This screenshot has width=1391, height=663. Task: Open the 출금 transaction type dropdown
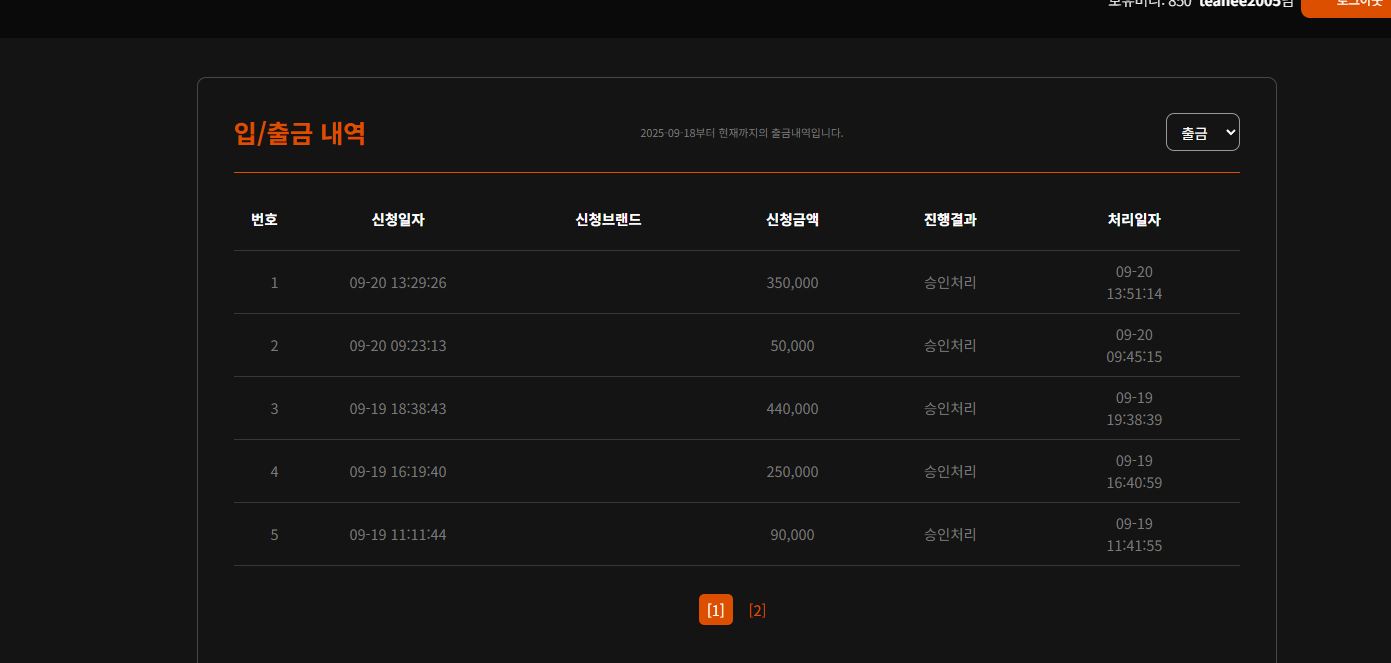(x=1202, y=132)
